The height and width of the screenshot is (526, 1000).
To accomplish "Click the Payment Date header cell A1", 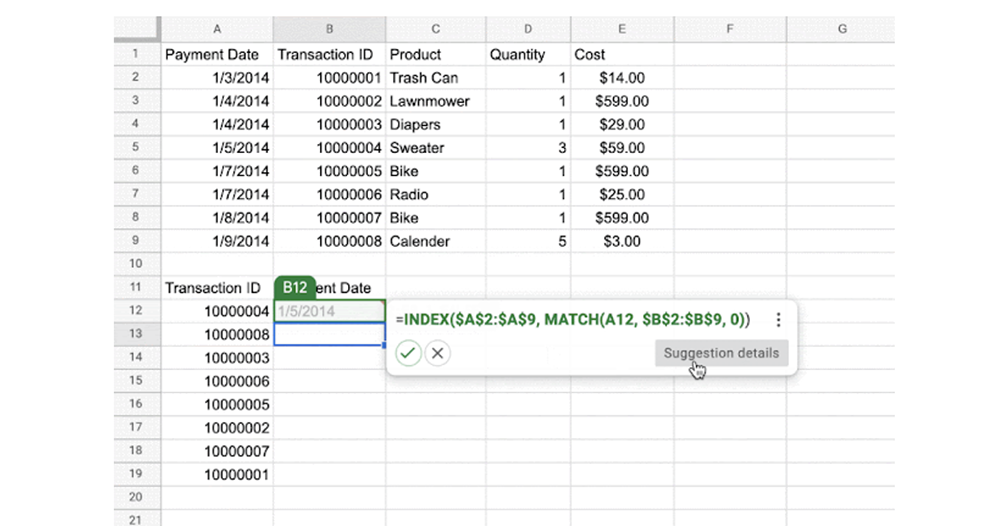I will pyautogui.click(x=217, y=54).
